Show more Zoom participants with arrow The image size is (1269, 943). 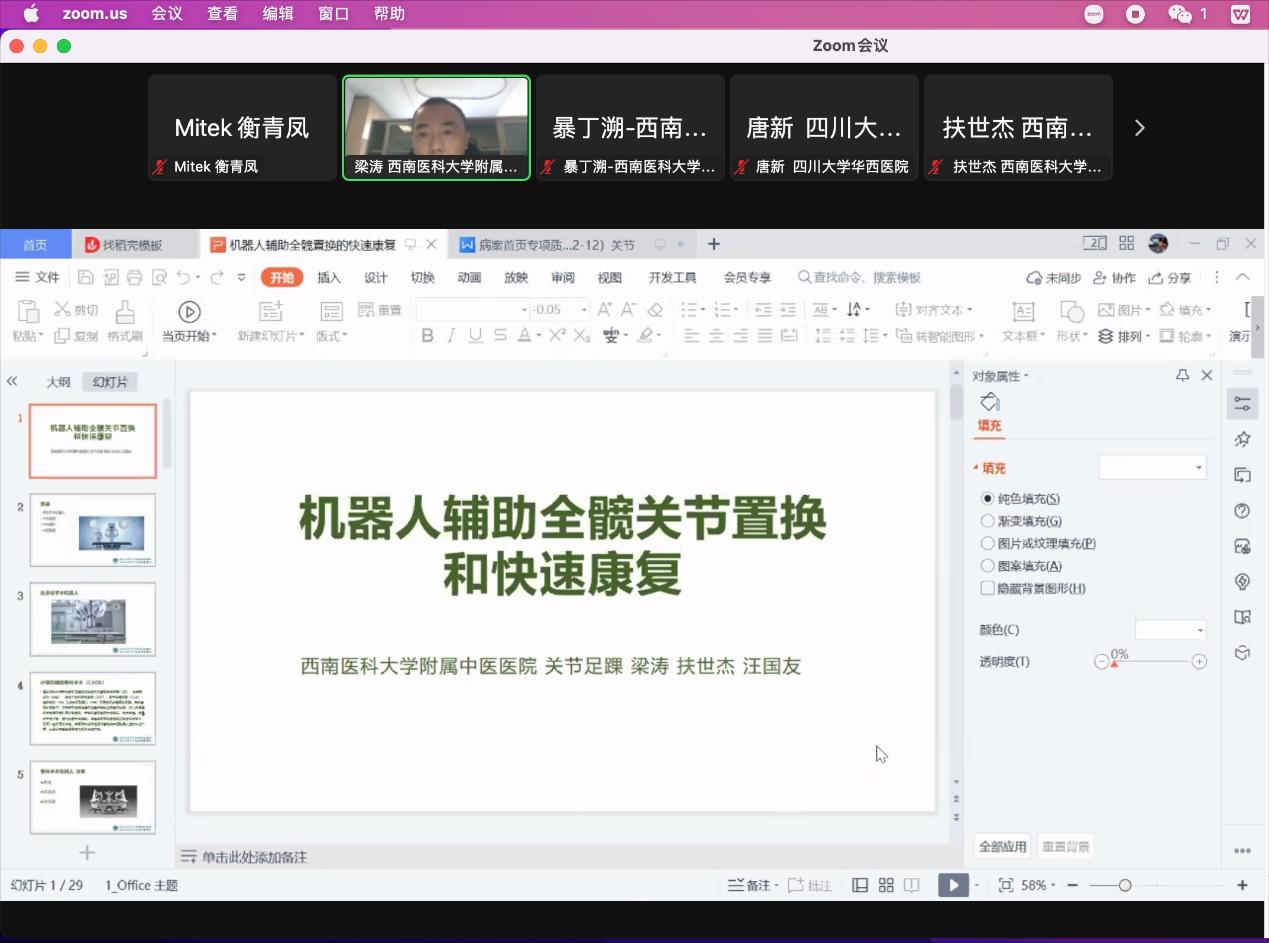(x=1139, y=128)
